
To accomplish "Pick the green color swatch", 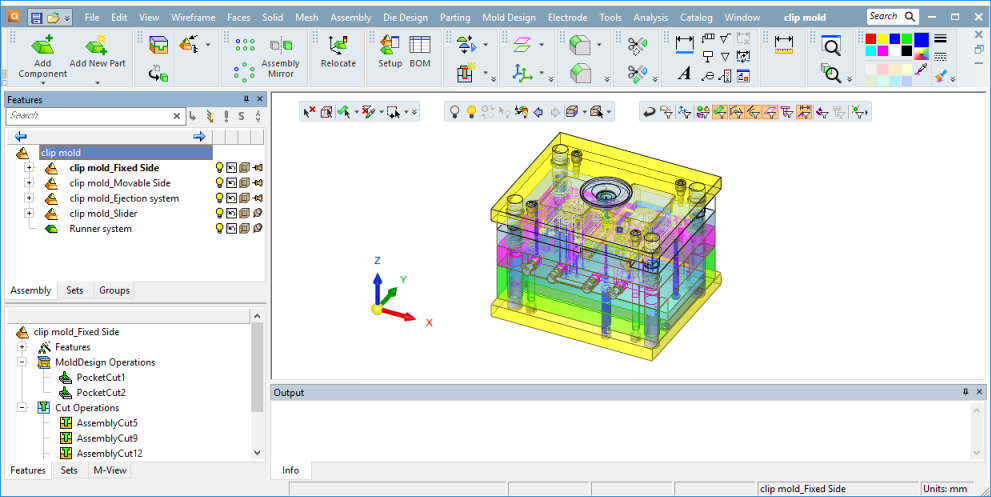I will (907, 39).
